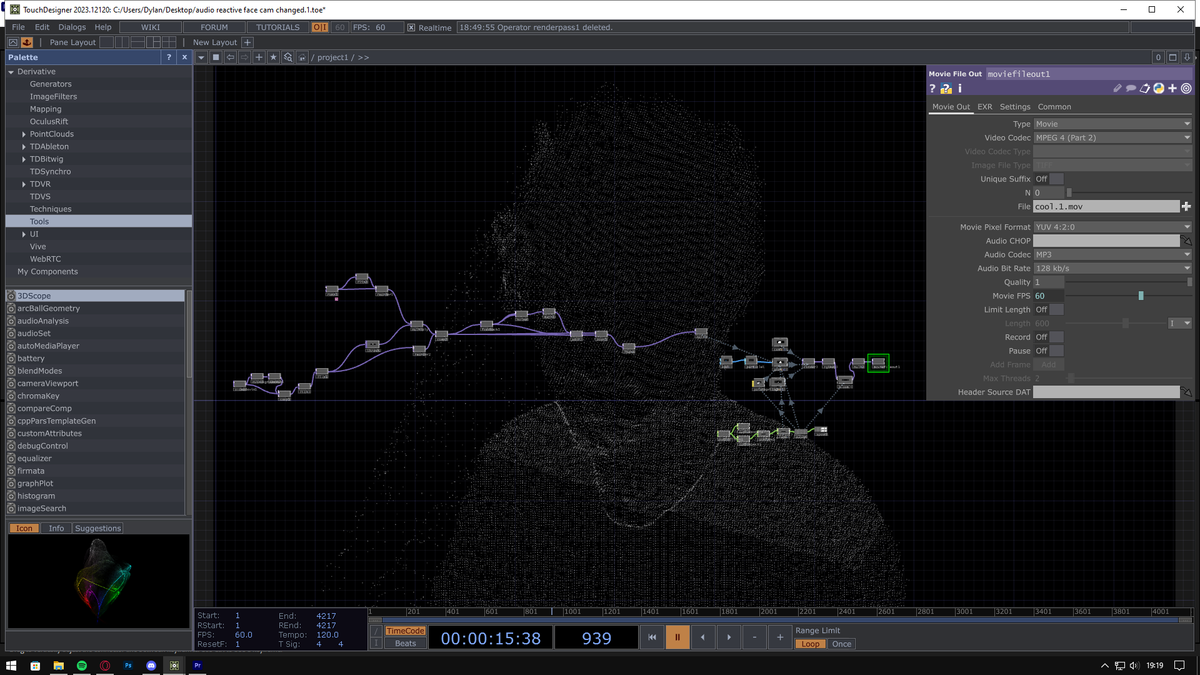Open the Dialogs menu
The width and height of the screenshot is (1200, 675).
point(71,27)
